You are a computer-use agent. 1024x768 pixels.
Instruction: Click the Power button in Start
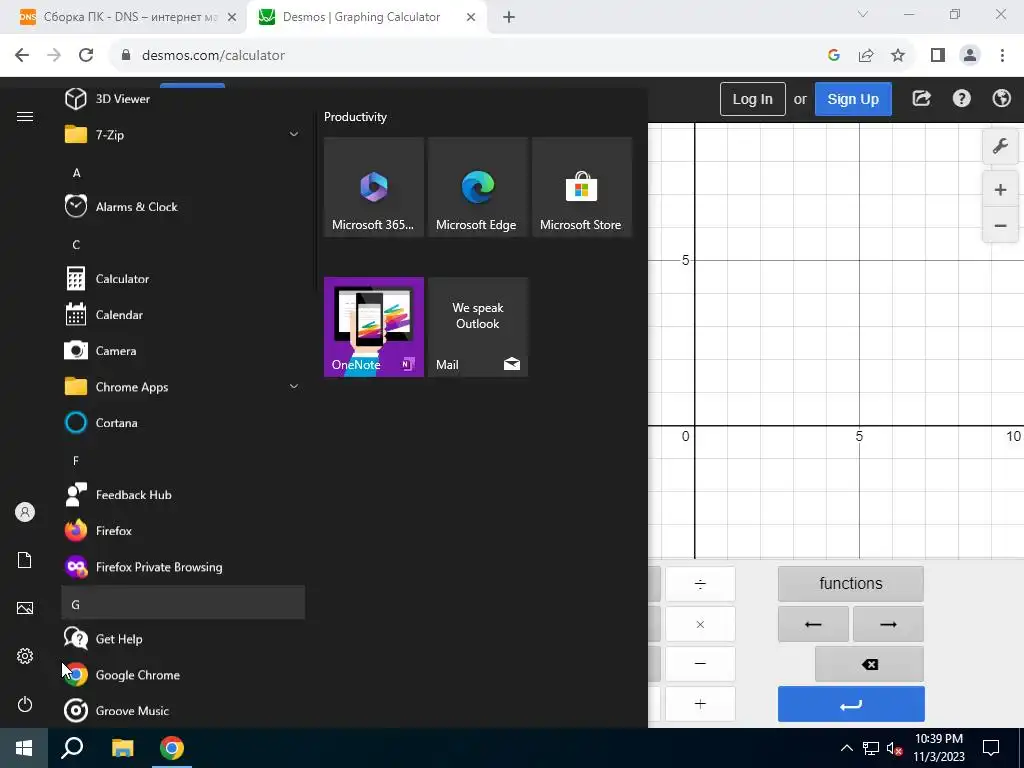(25, 704)
